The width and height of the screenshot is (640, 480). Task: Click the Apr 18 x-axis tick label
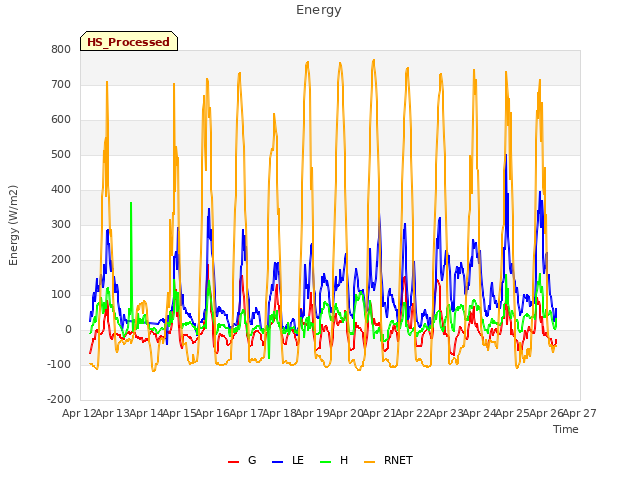(279, 413)
